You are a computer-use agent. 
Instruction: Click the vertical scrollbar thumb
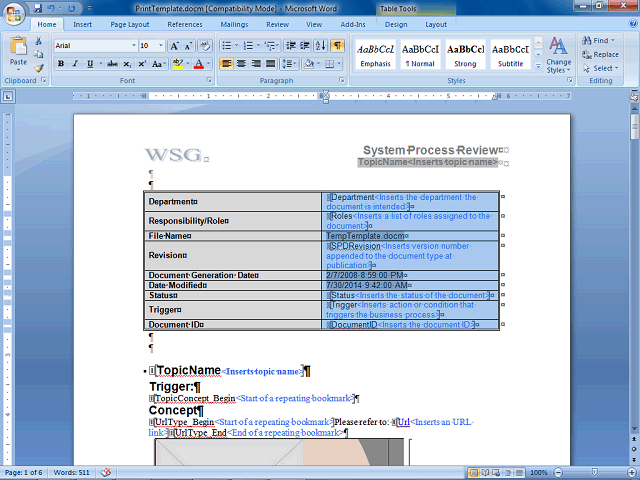(634, 127)
